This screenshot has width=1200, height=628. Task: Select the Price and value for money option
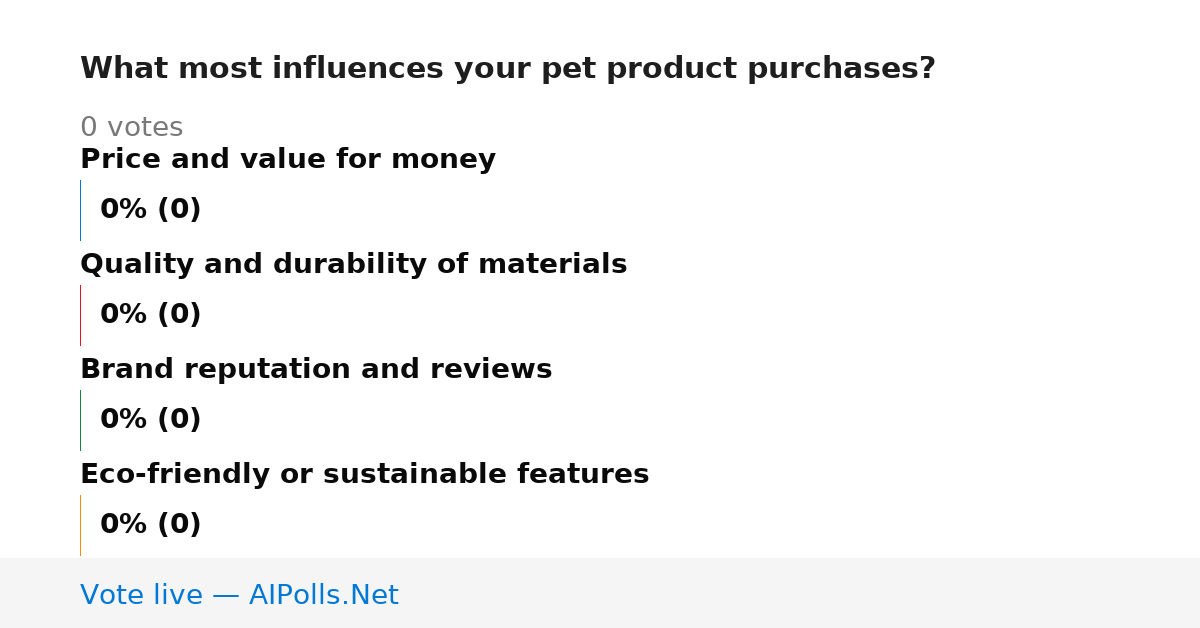coord(288,160)
